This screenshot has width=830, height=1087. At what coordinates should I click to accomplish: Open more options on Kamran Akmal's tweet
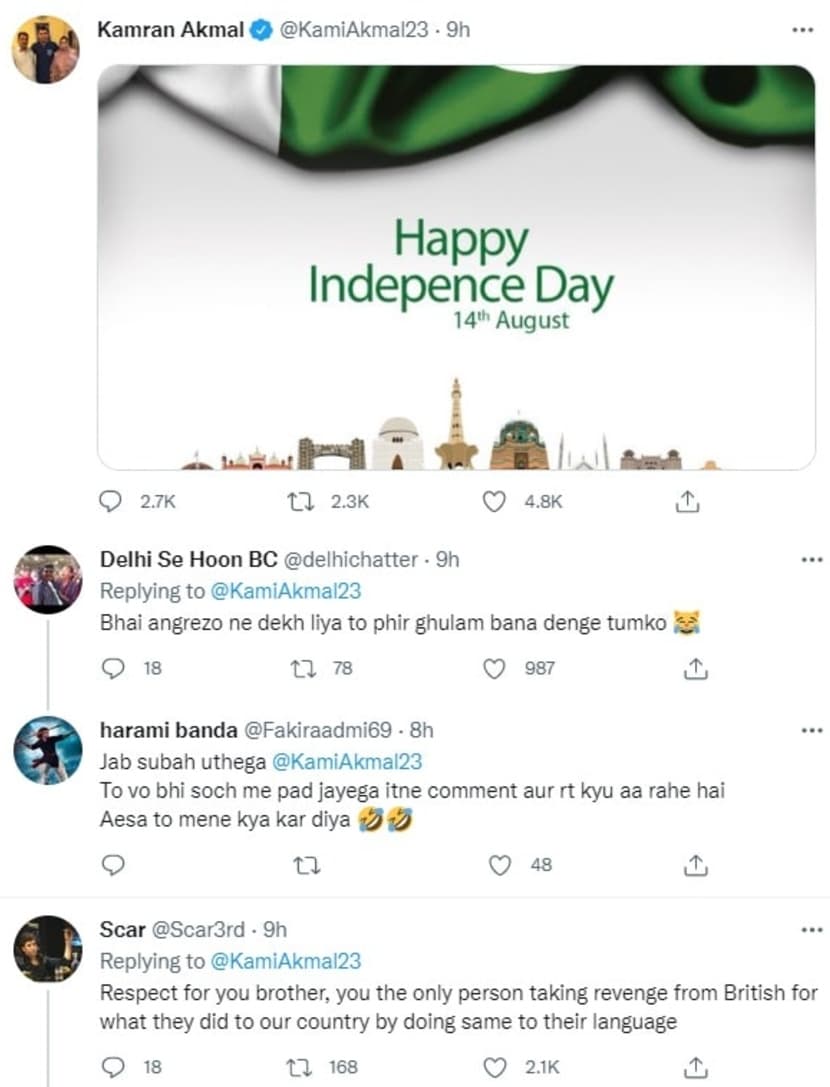[802, 30]
